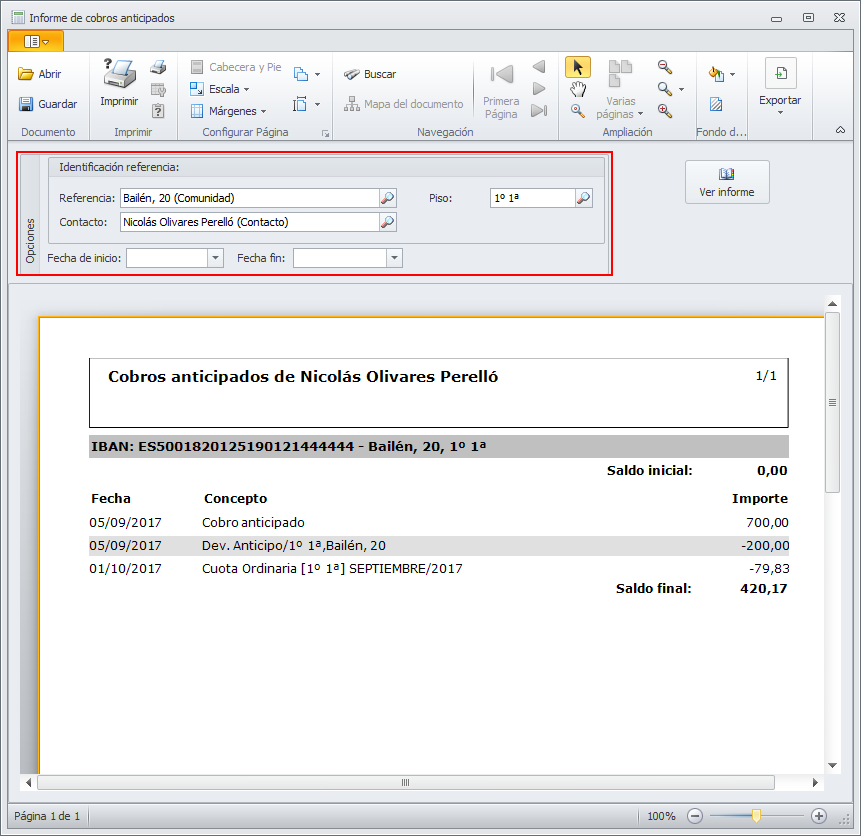Collapse the Opciones side panel
Viewport: 861px width, 836px height.
30,214
